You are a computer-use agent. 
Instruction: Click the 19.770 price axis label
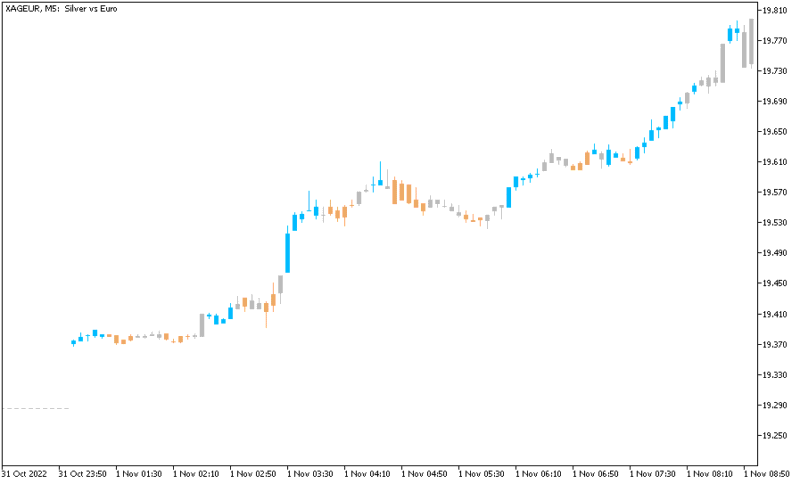click(x=774, y=40)
